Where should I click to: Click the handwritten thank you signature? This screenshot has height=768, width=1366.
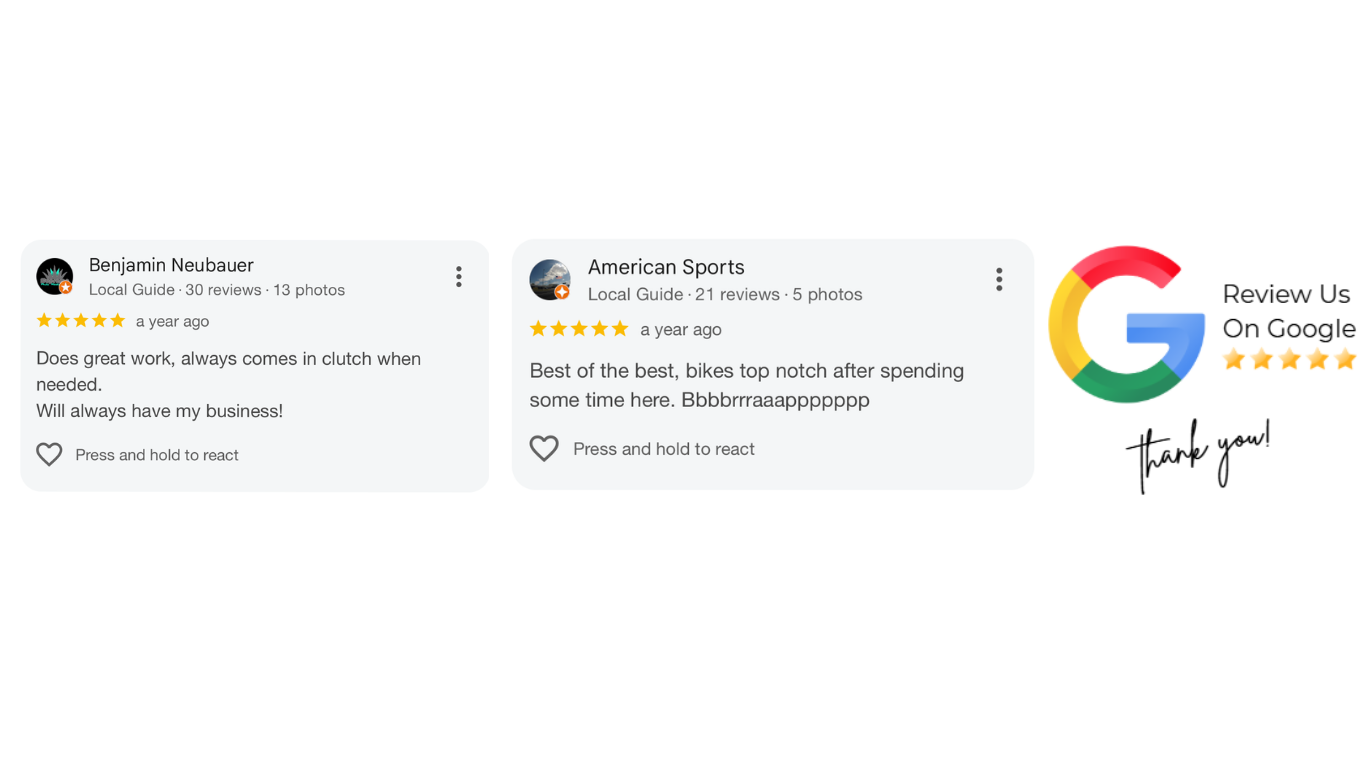pyautogui.click(x=1198, y=455)
